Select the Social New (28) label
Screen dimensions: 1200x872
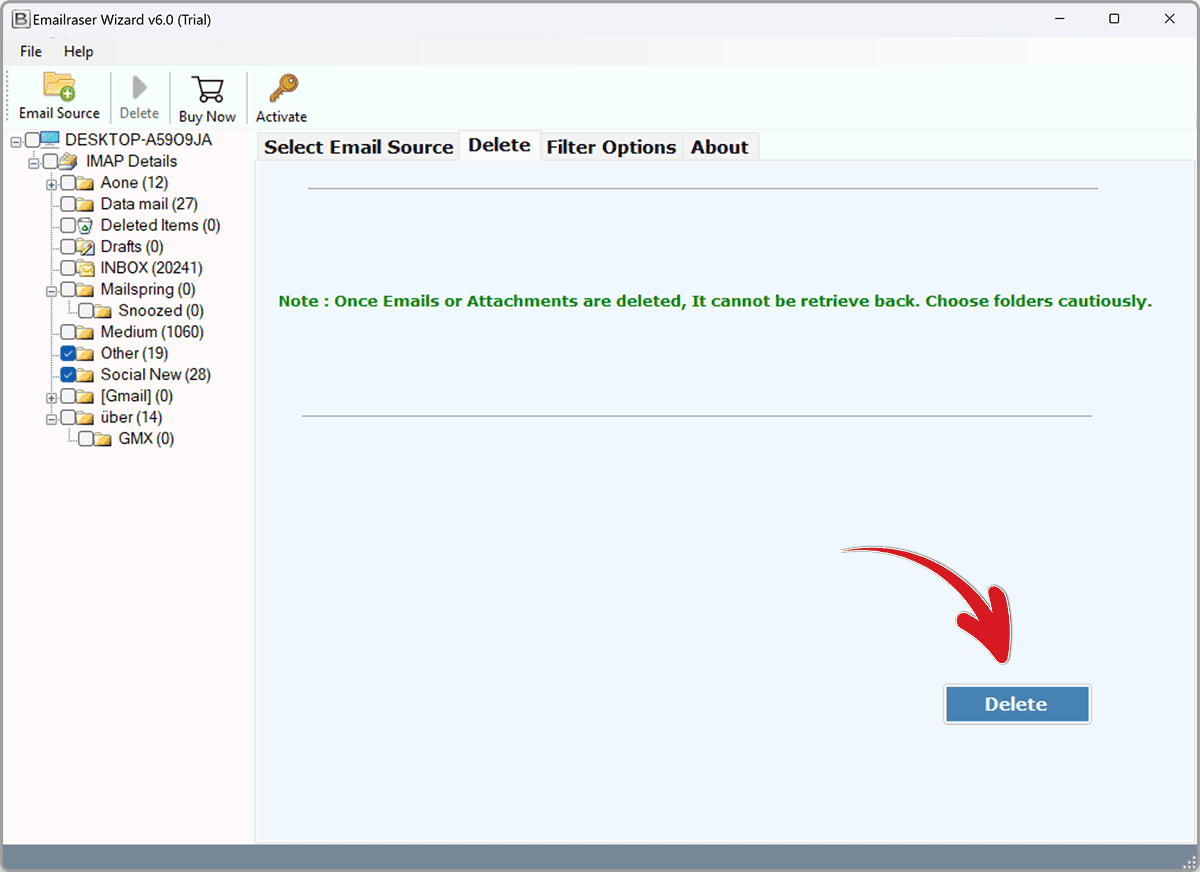click(156, 375)
